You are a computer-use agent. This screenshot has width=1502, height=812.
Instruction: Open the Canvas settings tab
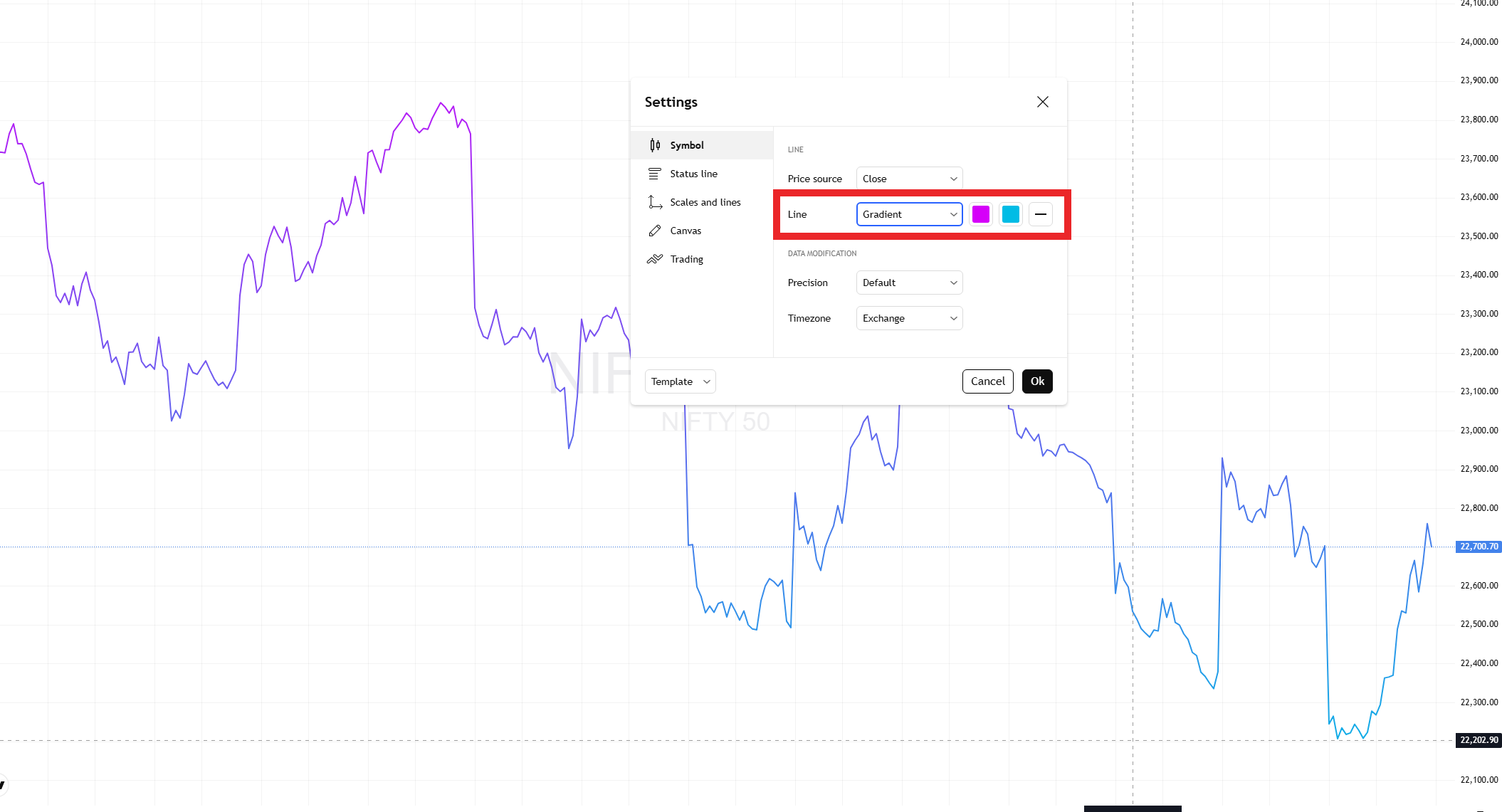tap(686, 231)
